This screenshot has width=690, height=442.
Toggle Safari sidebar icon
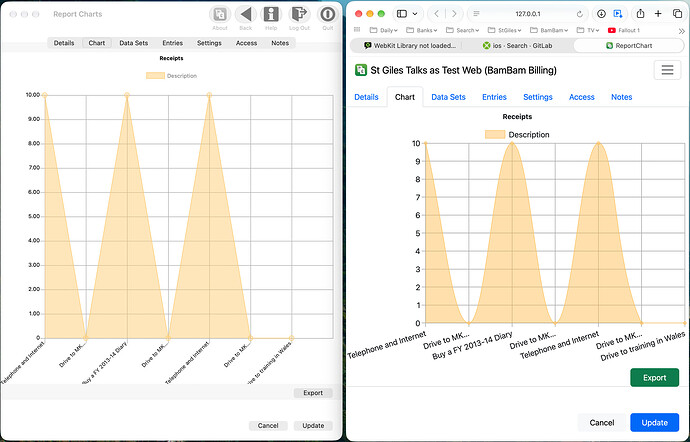pos(402,14)
